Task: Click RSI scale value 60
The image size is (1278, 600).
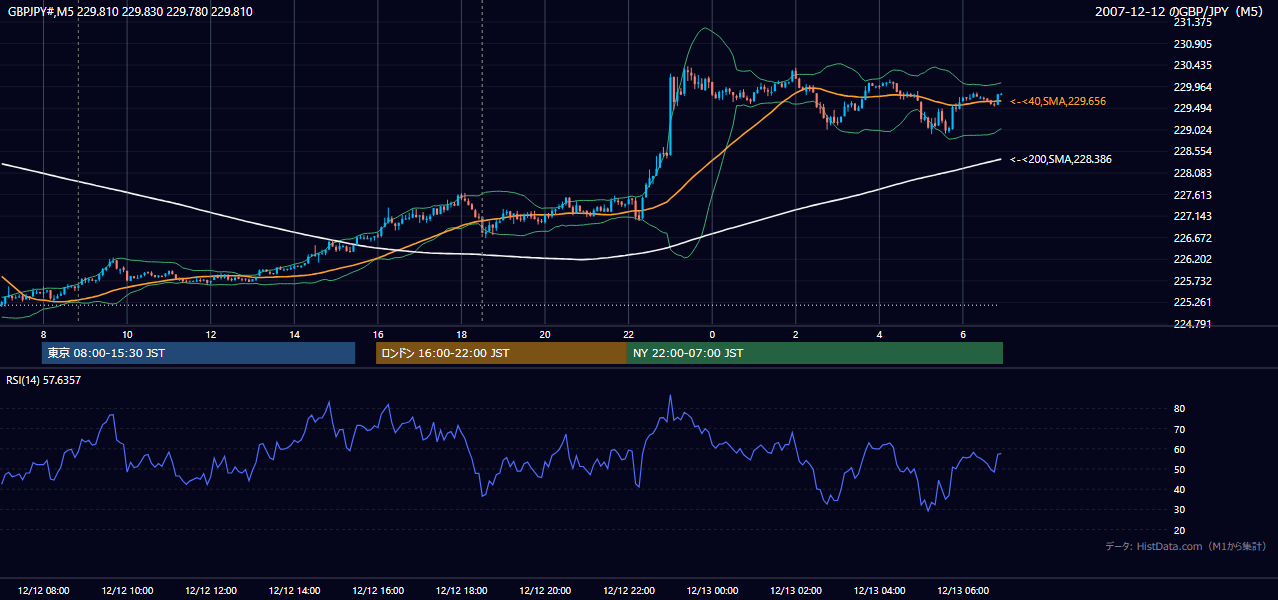Action: click(1179, 450)
